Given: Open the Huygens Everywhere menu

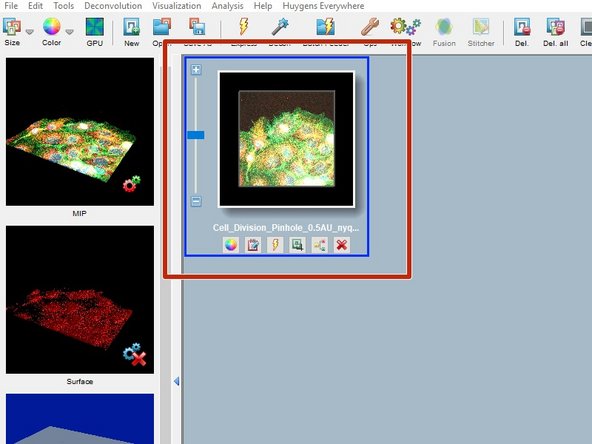Looking at the screenshot, I should coord(323,6).
